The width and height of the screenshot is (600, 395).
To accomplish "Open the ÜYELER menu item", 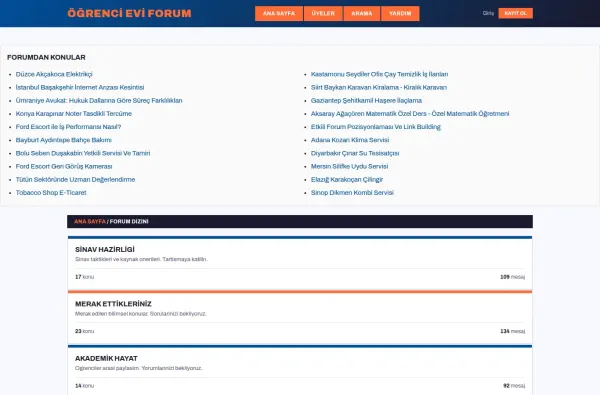I will click(x=323, y=13).
